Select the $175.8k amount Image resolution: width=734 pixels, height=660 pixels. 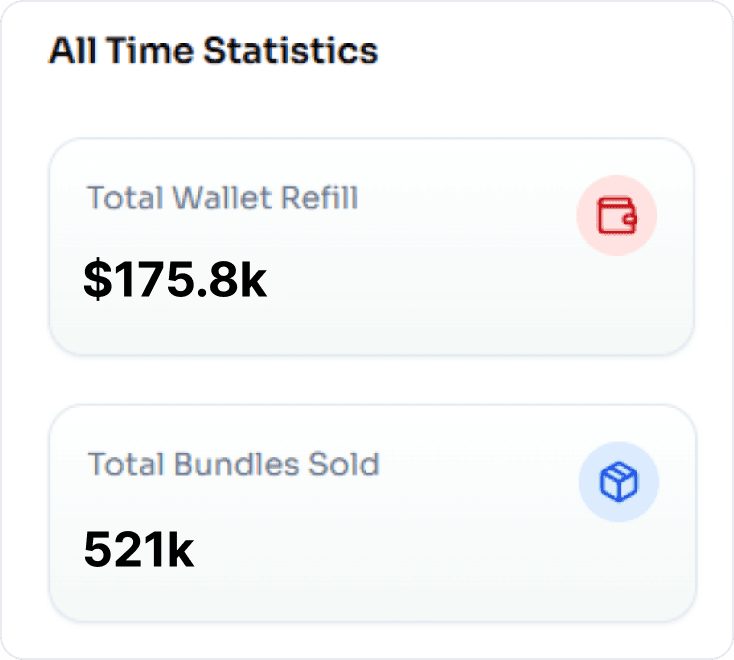point(175,281)
